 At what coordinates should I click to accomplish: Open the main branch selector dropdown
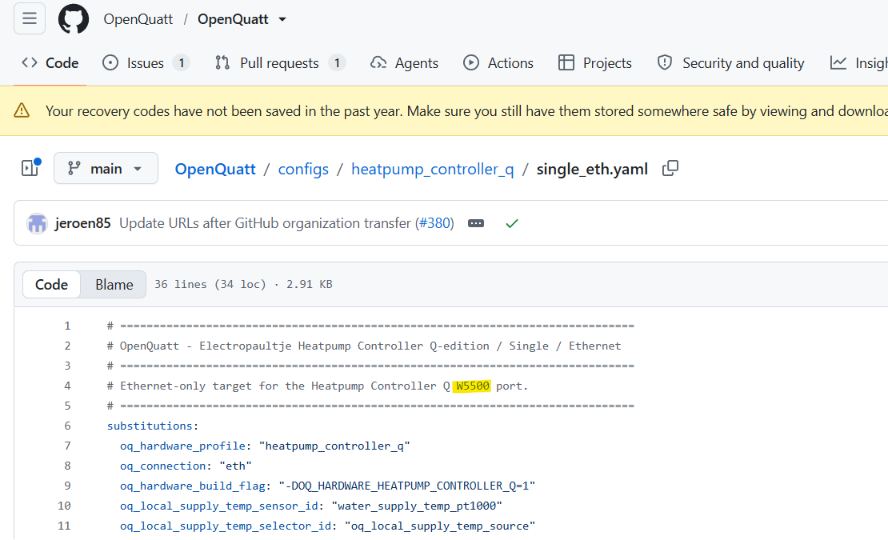pyautogui.click(x=106, y=168)
